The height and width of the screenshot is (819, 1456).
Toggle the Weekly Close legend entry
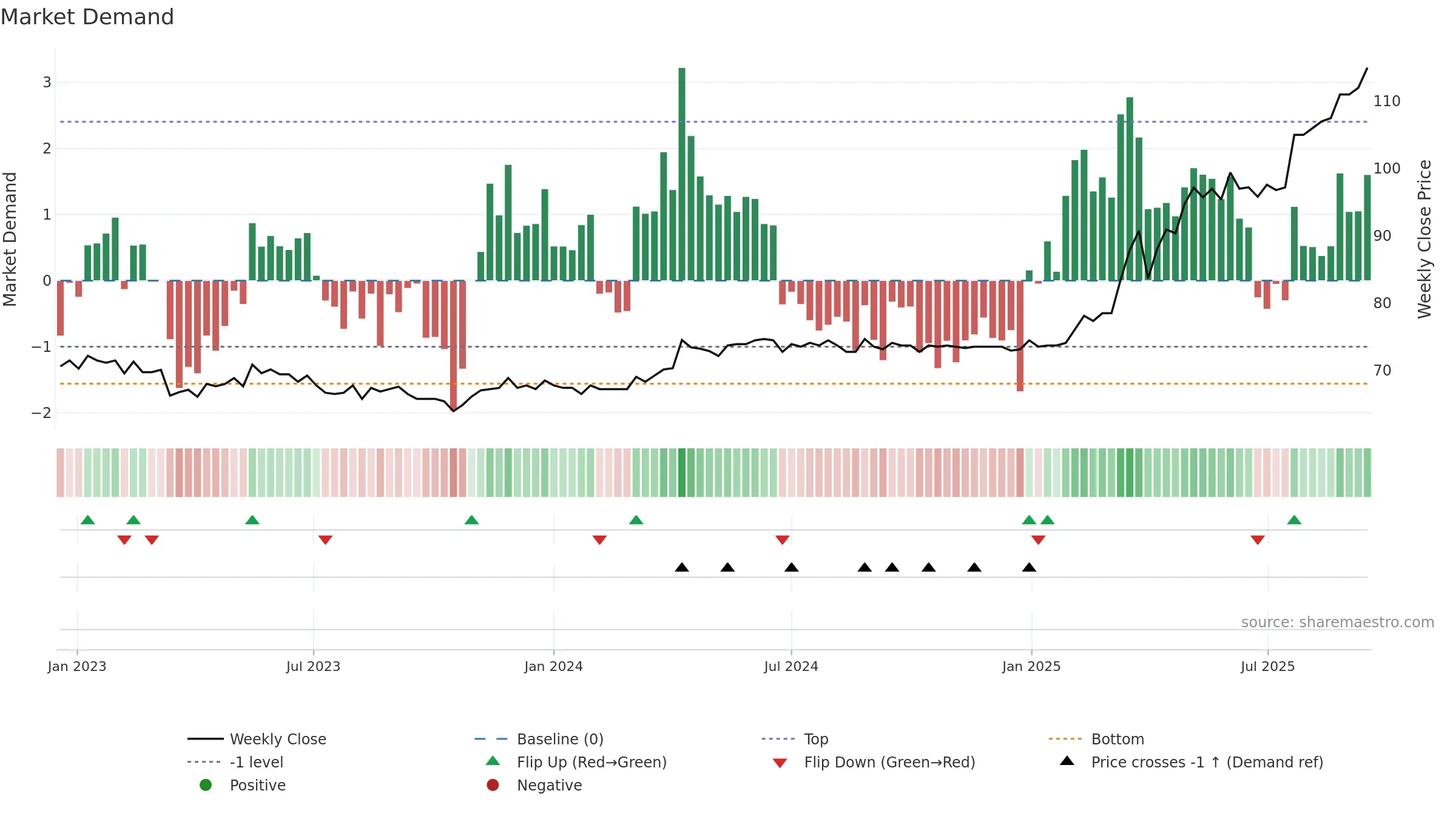pyautogui.click(x=257, y=739)
